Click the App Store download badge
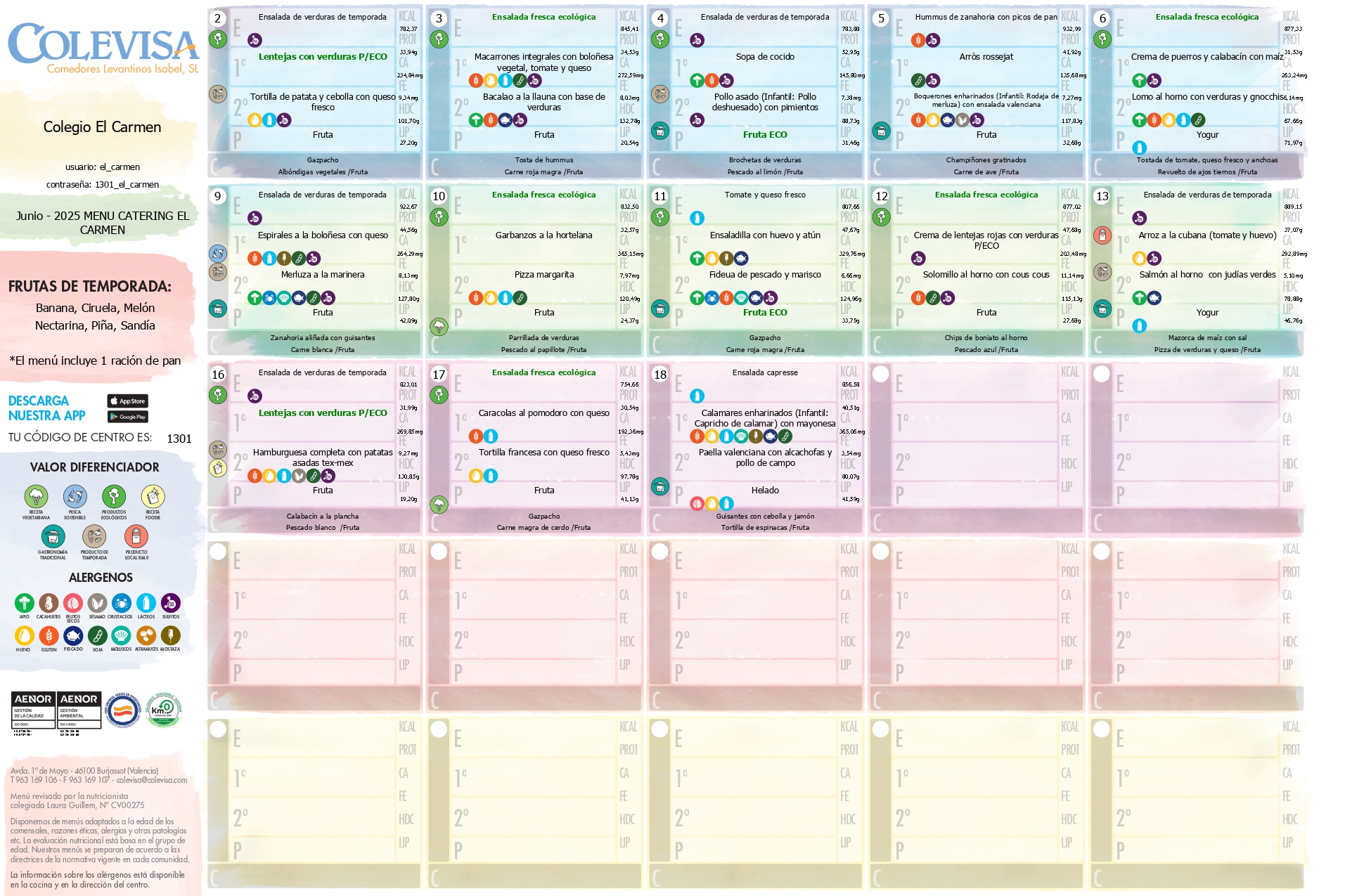This screenshot has width=1371, height=896. point(128,401)
